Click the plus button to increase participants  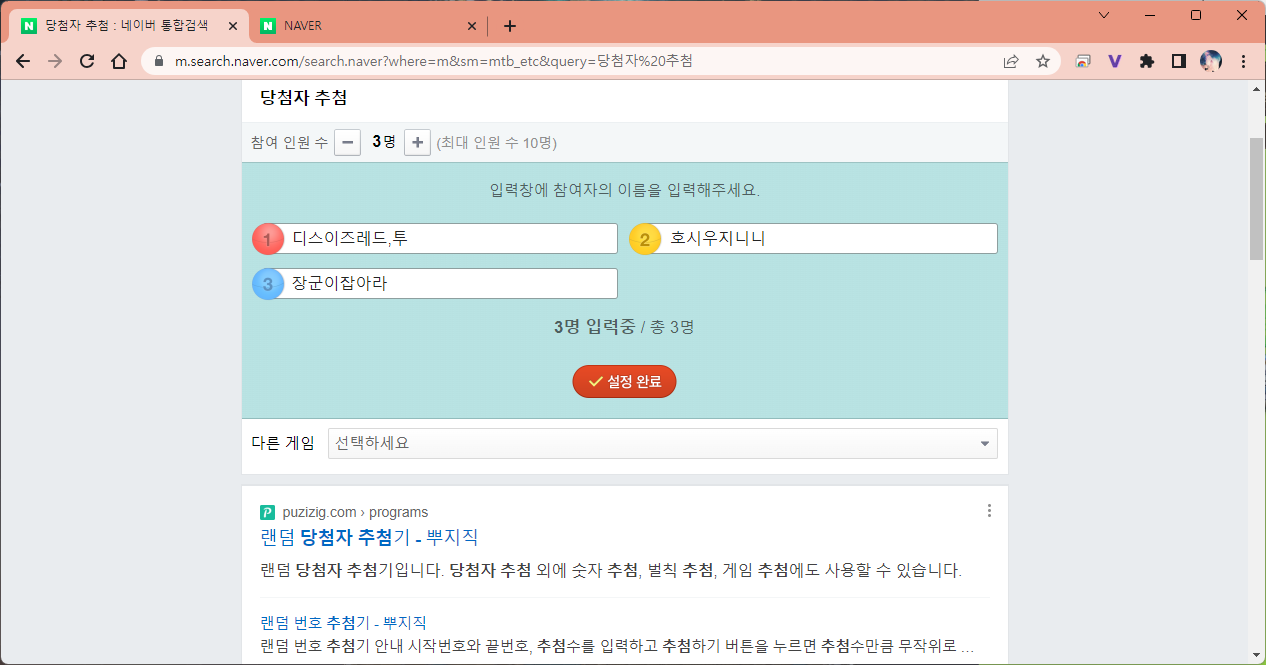point(417,142)
